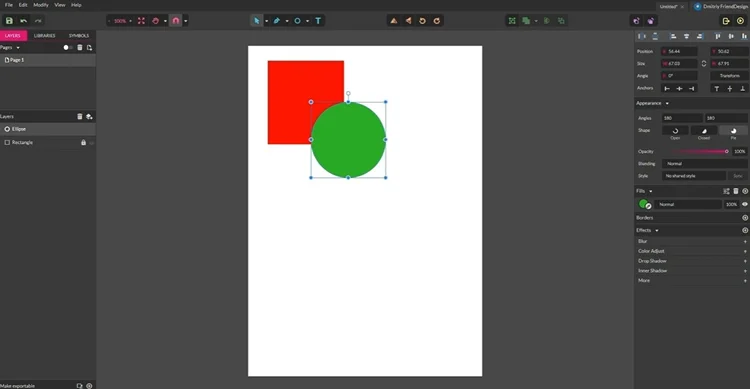Flip the selection vertically
The width and height of the screenshot is (750, 389).
point(394,21)
